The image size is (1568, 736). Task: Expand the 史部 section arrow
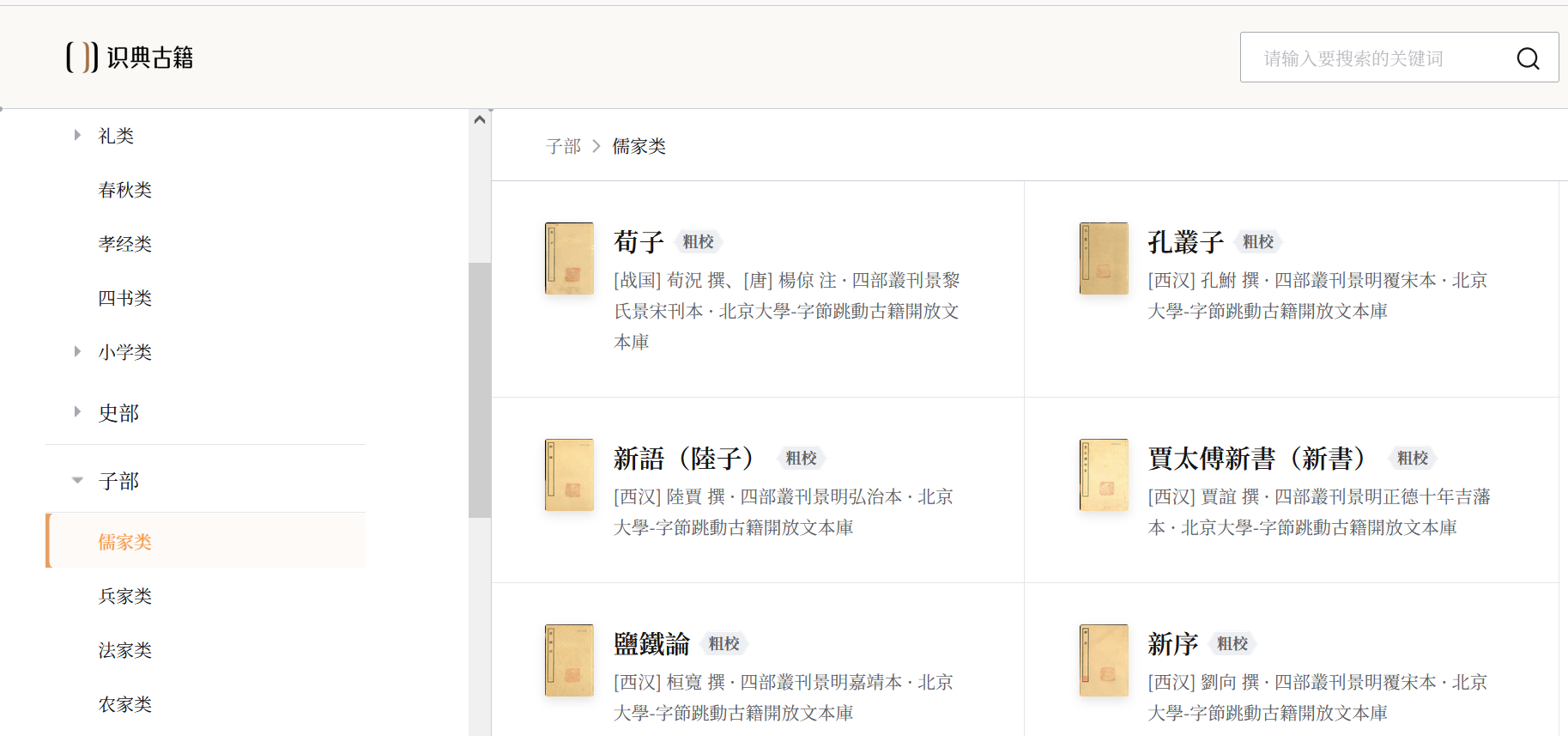pos(77,411)
